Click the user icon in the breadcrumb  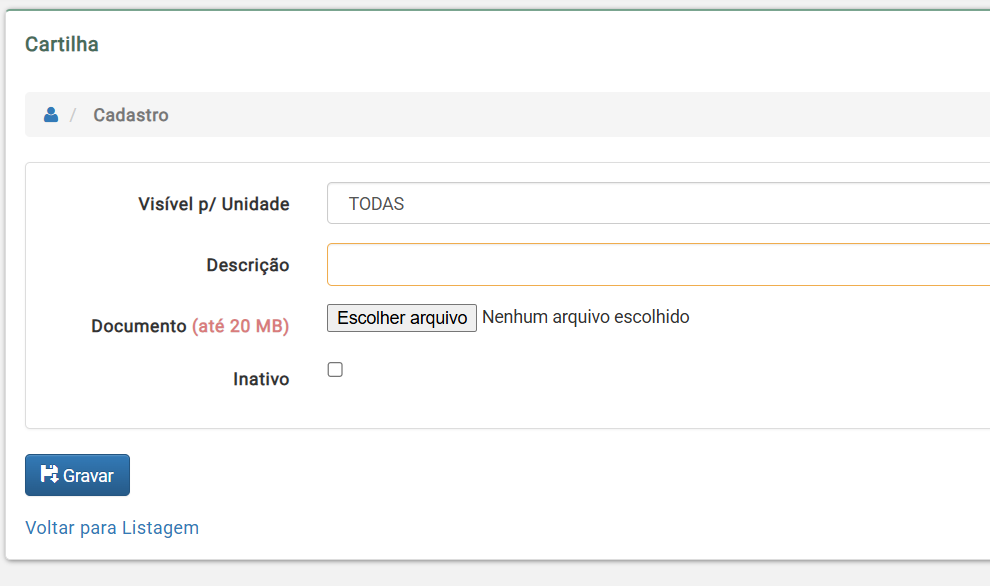(x=51, y=114)
